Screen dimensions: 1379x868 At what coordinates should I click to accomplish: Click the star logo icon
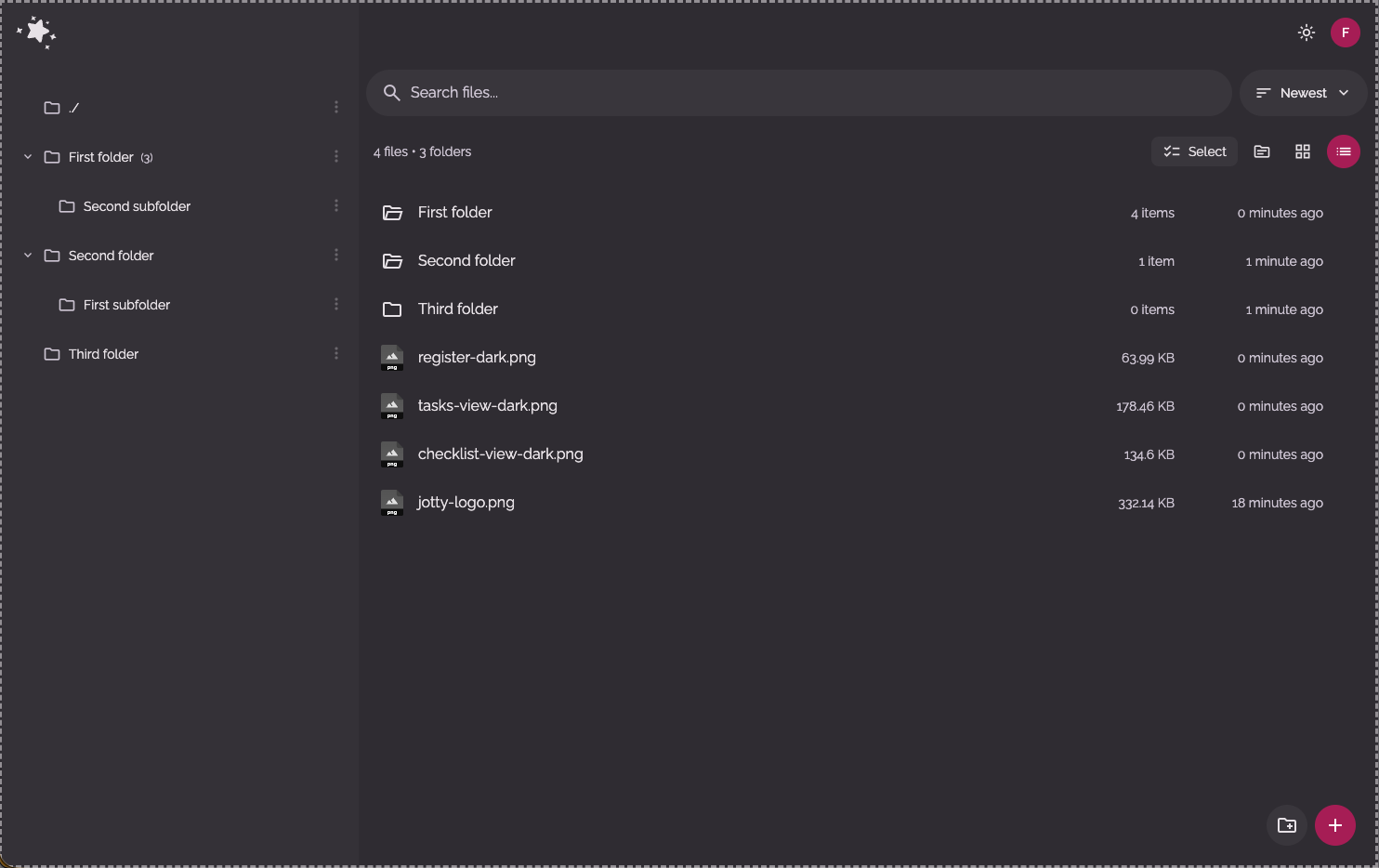point(37,33)
